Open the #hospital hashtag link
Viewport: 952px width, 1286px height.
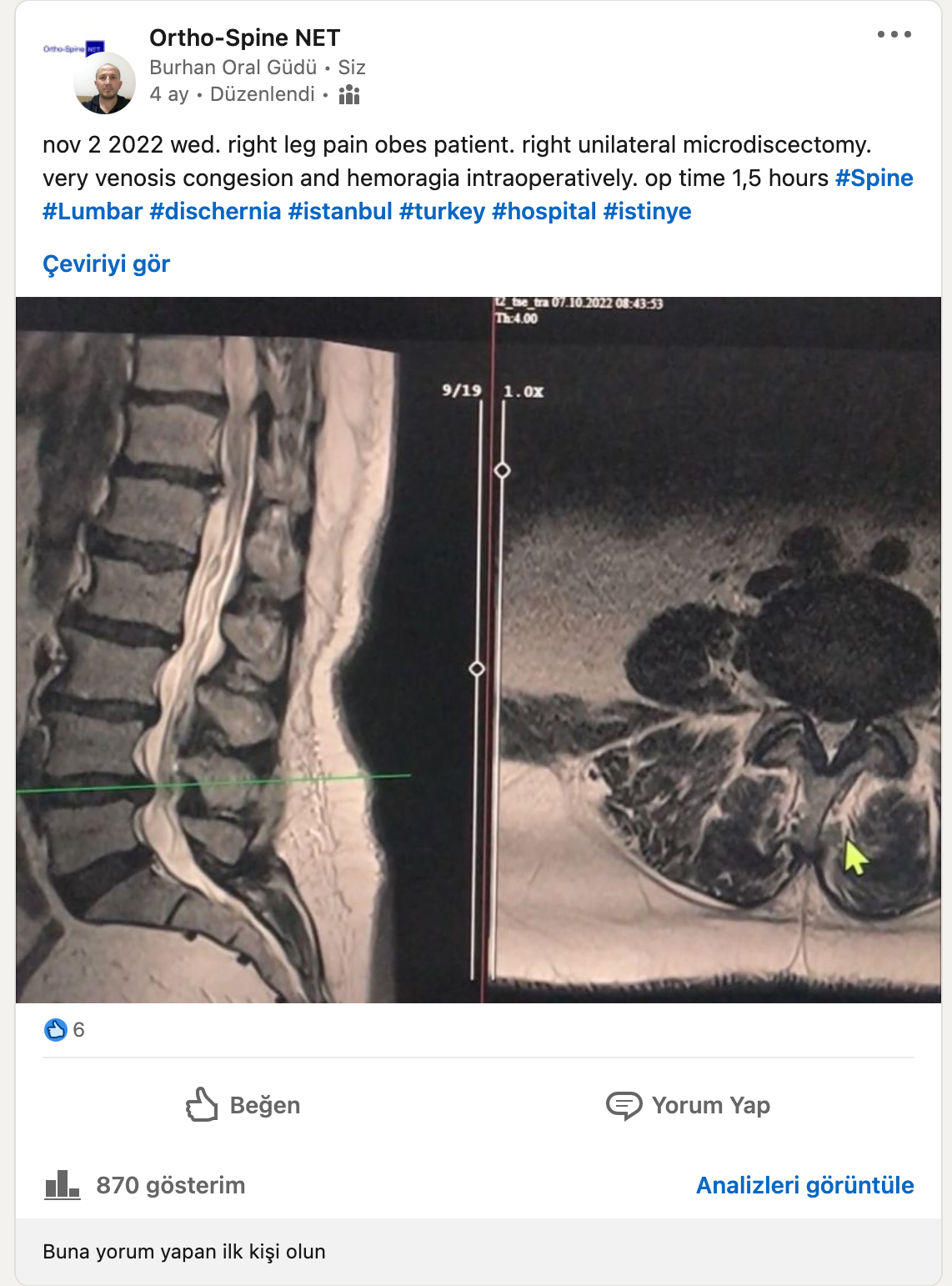(544, 212)
